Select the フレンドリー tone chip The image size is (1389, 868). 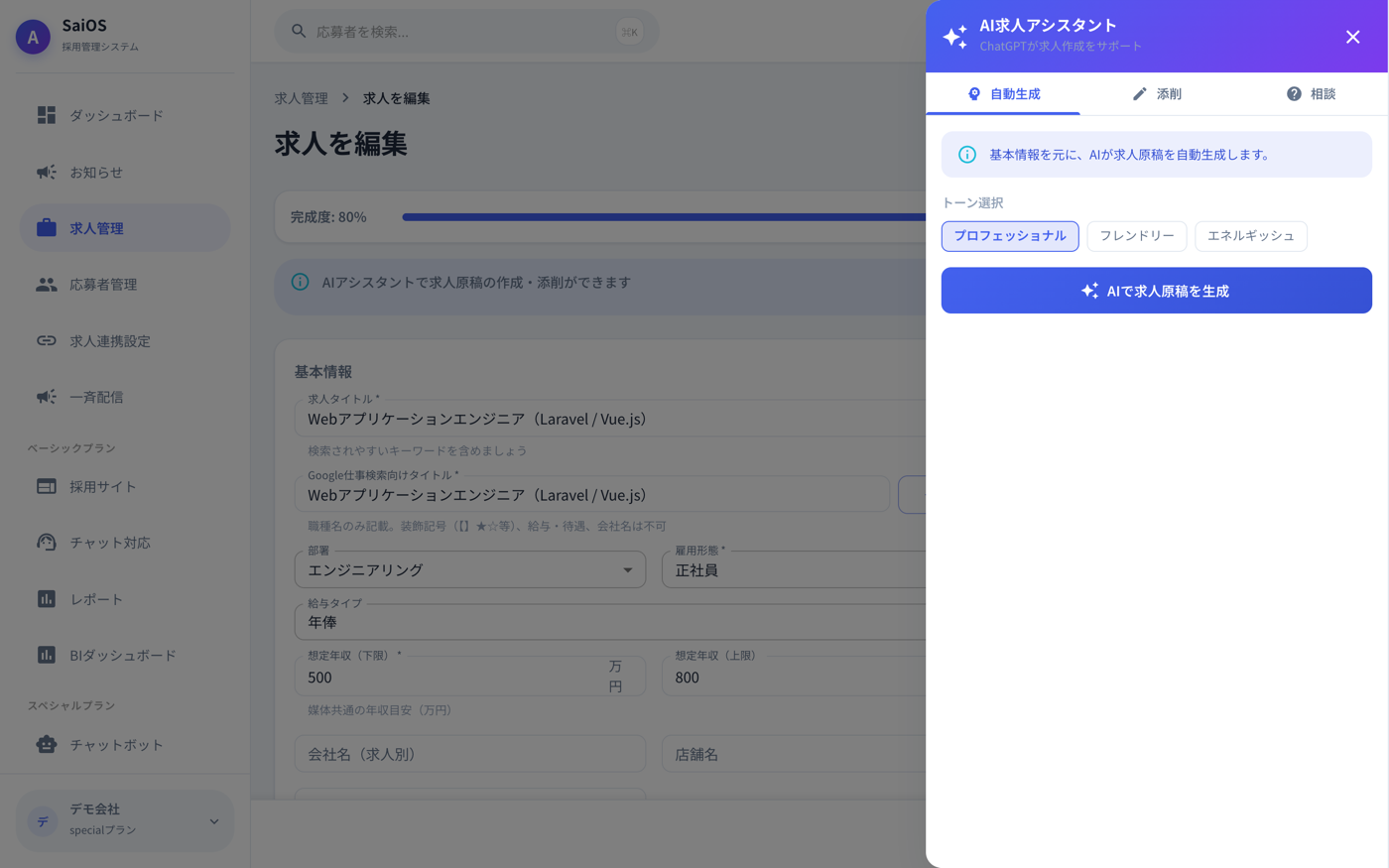[1137, 236]
